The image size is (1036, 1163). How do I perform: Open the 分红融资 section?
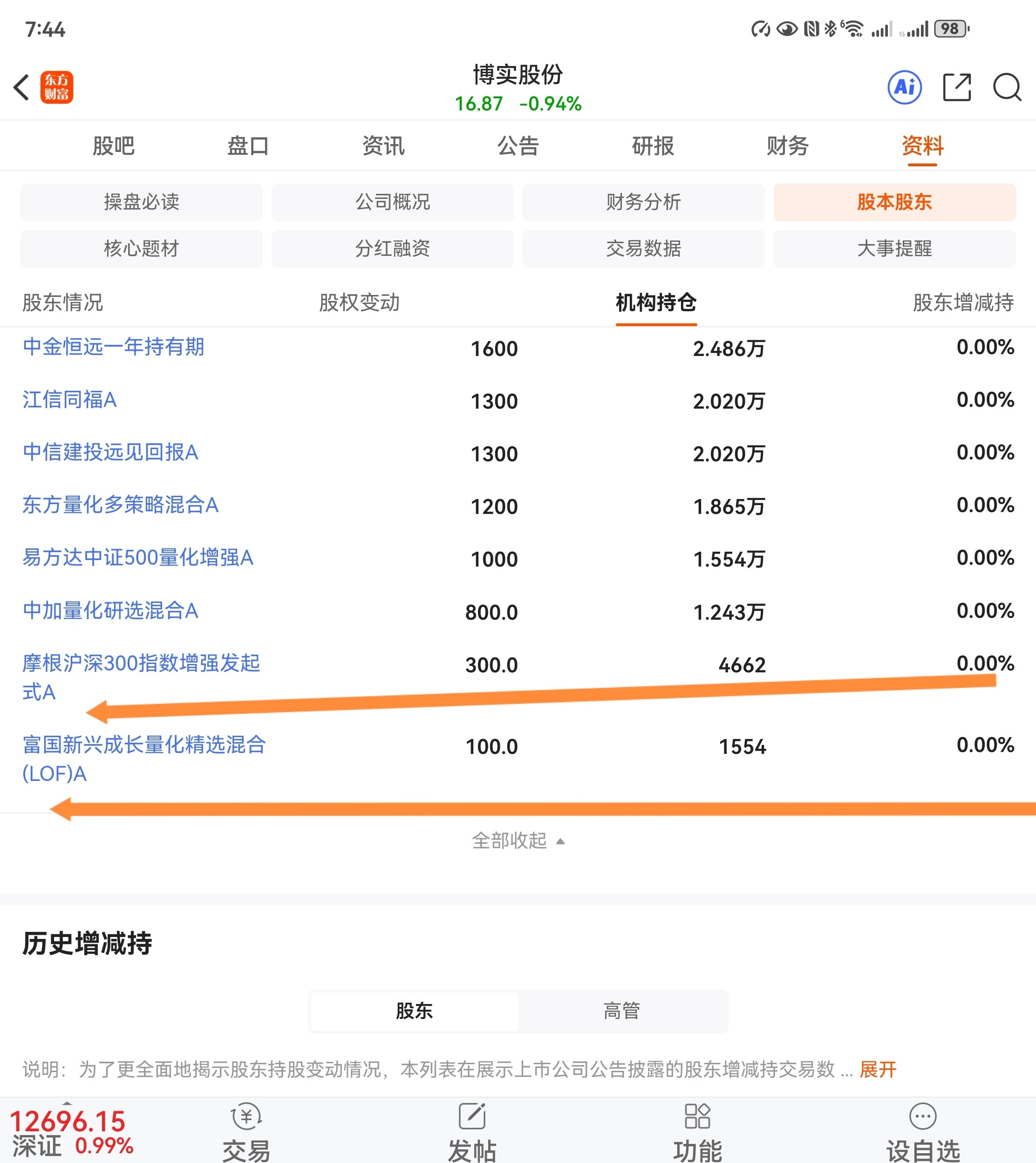tap(393, 249)
